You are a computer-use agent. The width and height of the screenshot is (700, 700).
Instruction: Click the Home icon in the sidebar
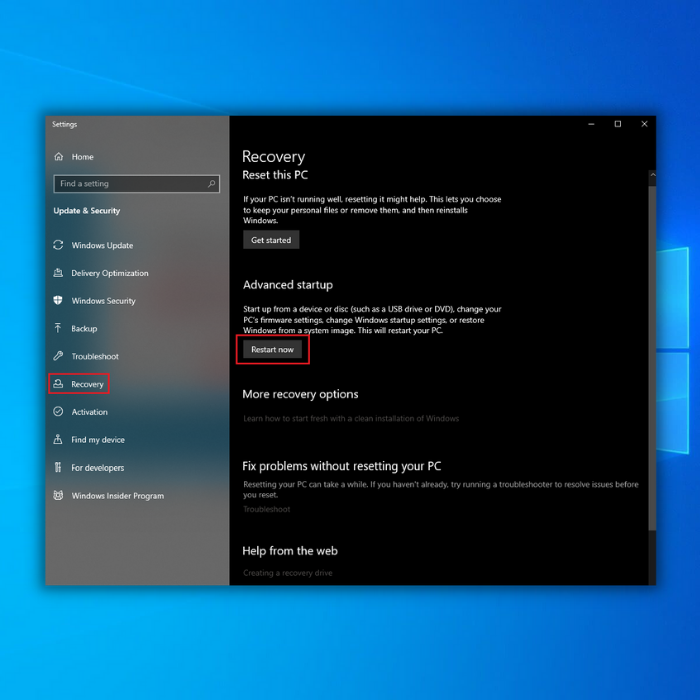click(x=58, y=156)
